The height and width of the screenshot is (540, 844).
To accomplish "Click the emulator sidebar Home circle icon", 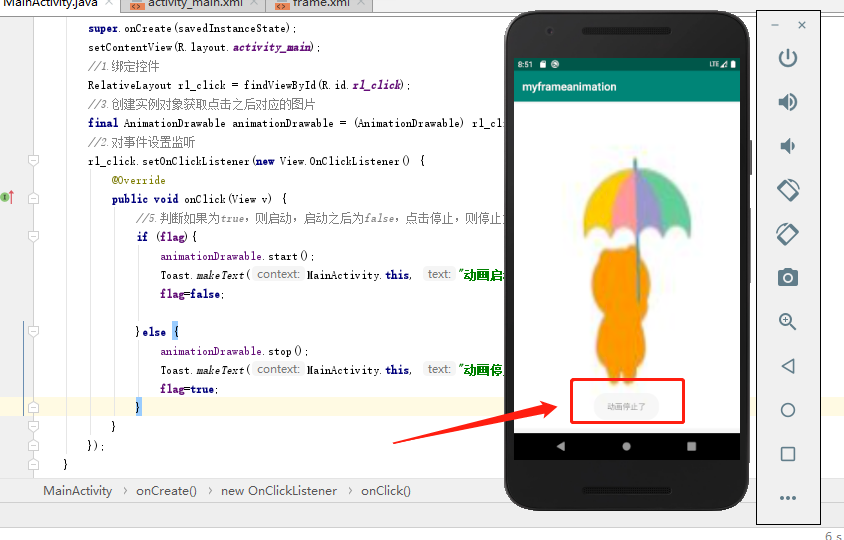I will click(x=788, y=410).
